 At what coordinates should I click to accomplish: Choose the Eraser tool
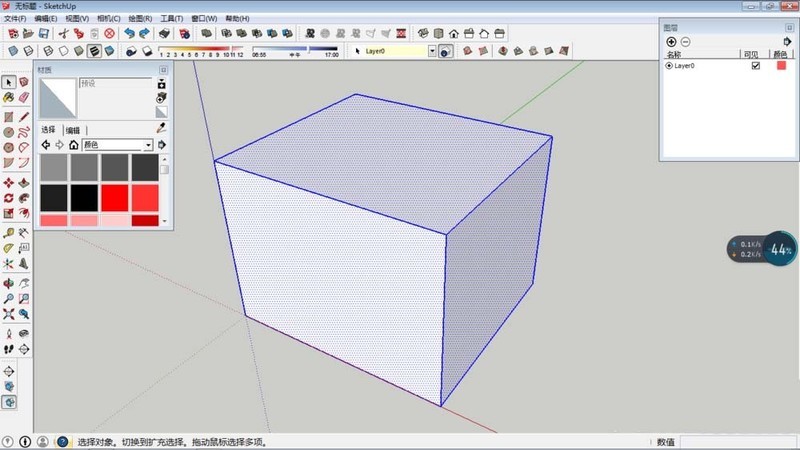click(x=23, y=98)
